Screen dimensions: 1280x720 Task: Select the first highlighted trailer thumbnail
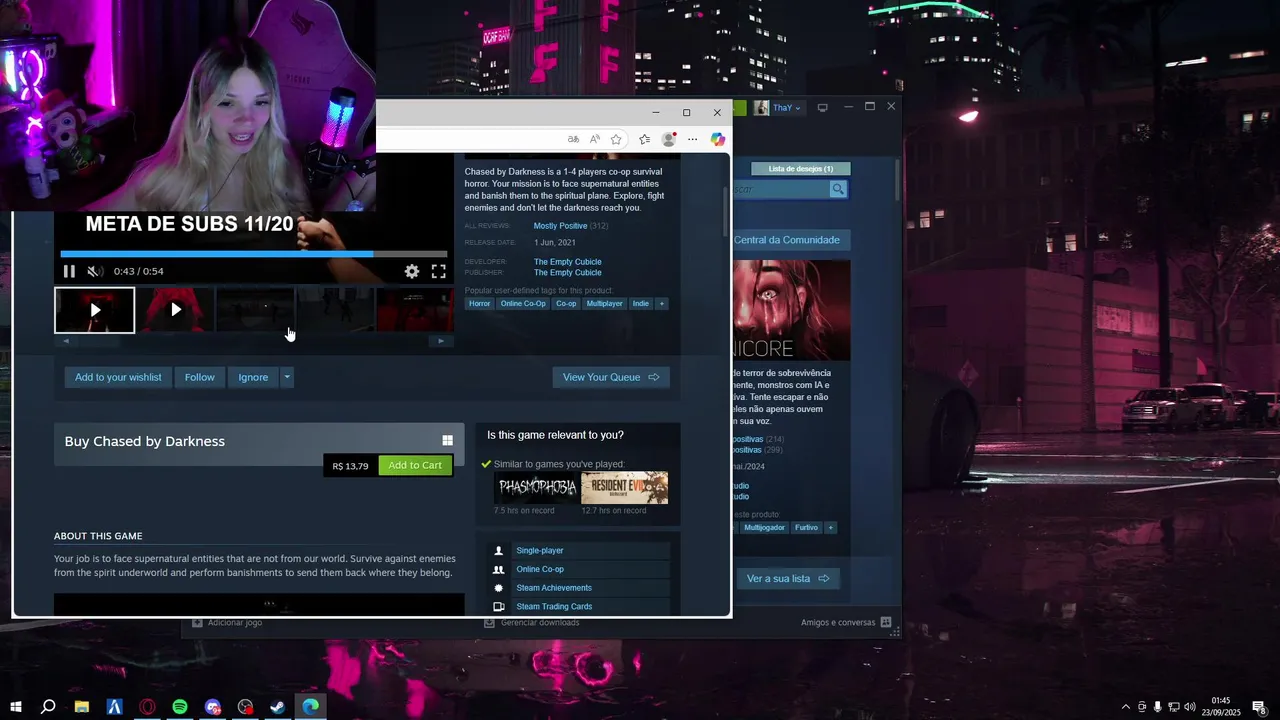click(95, 310)
